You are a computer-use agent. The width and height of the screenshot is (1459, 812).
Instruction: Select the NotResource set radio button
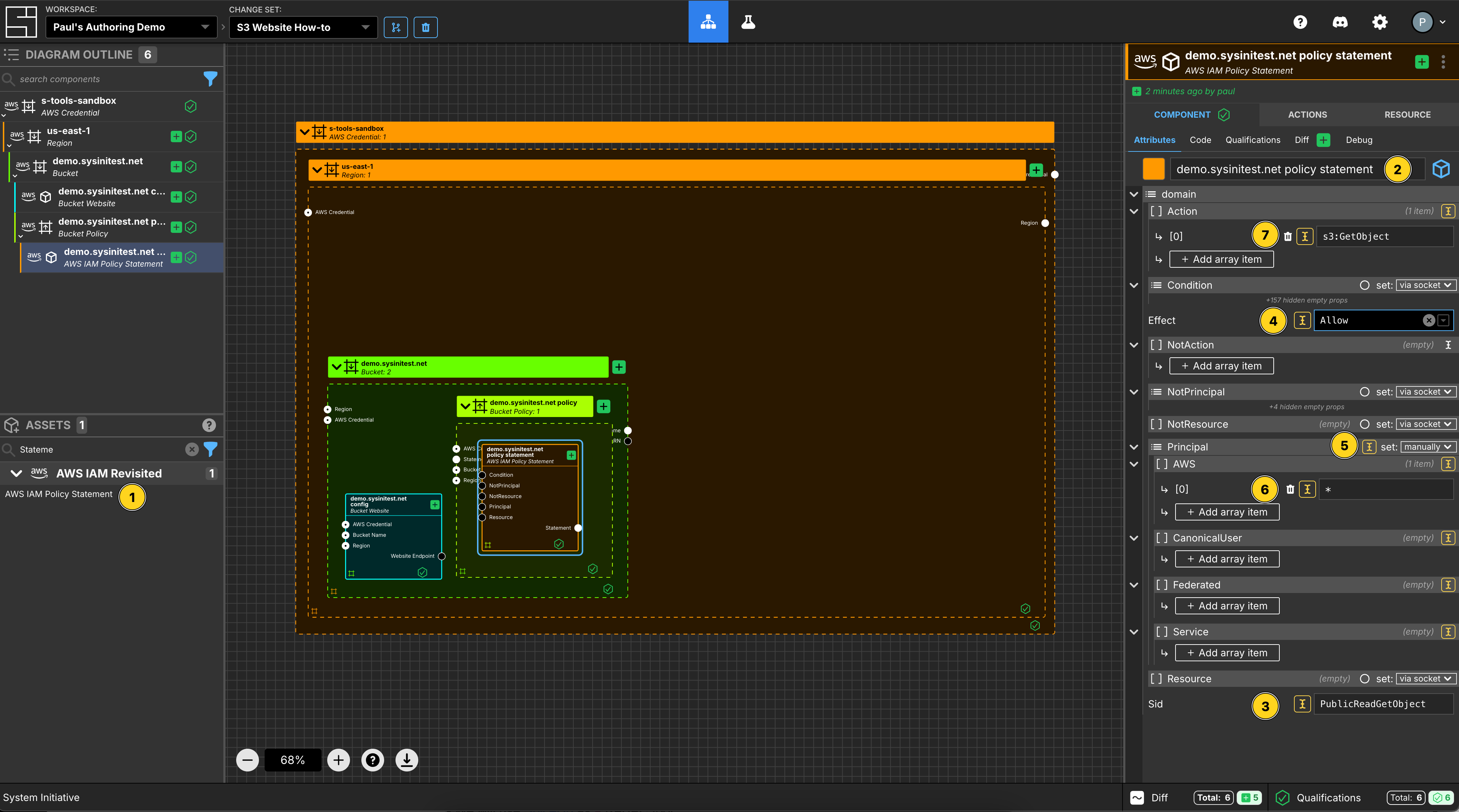1365,424
